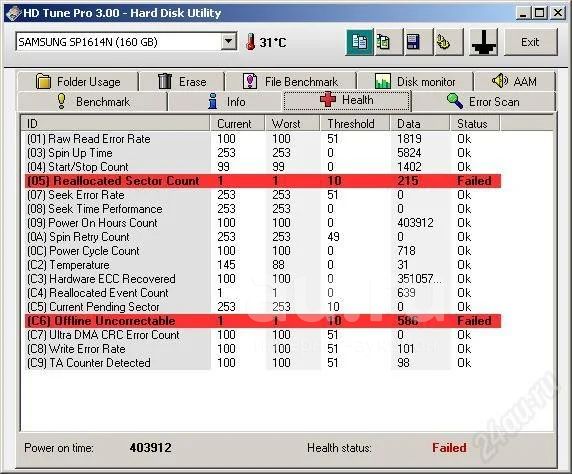Click the Exit button
Screen dimensions: 572x474
point(531,42)
